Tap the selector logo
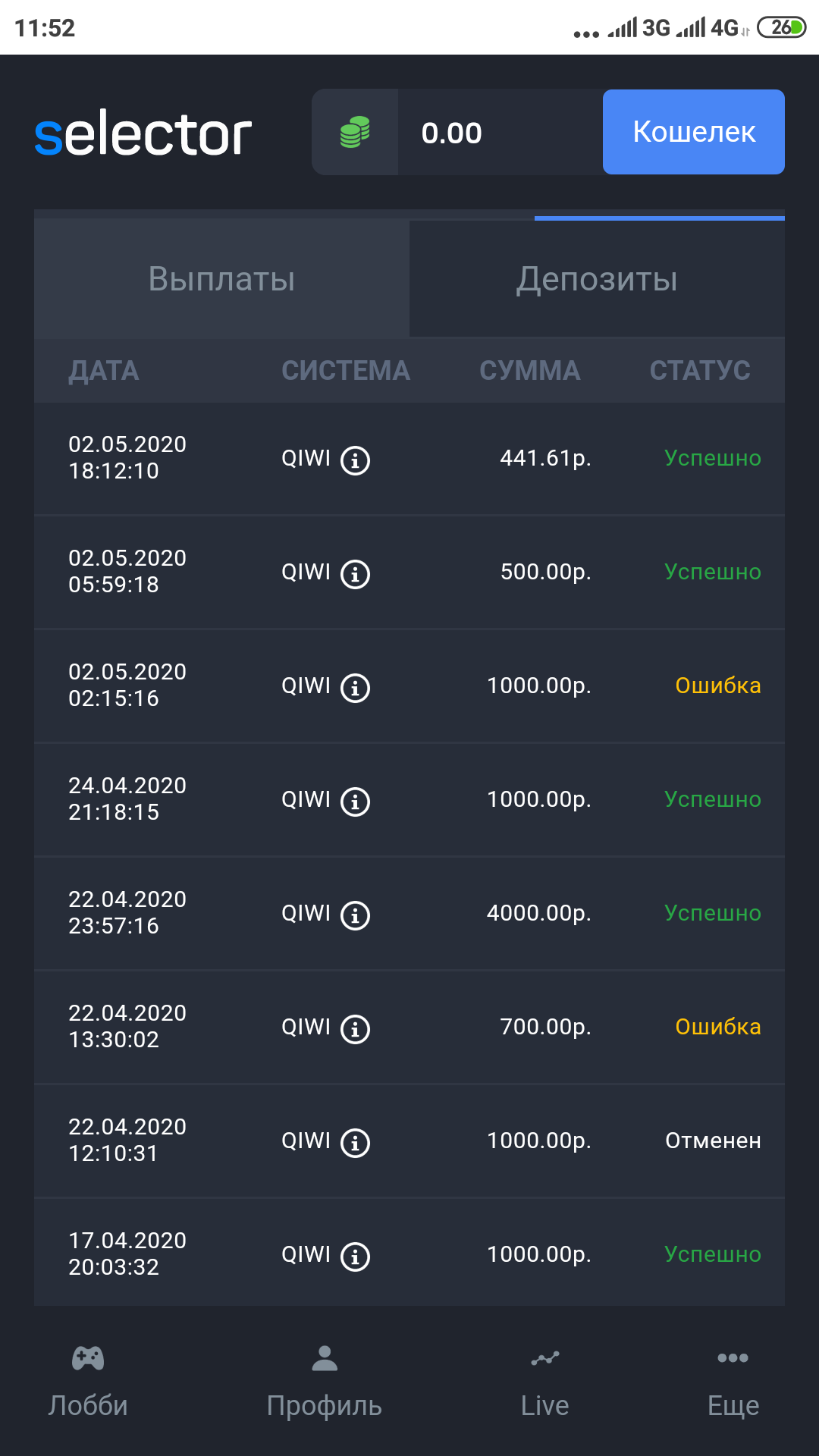 [x=143, y=135]
